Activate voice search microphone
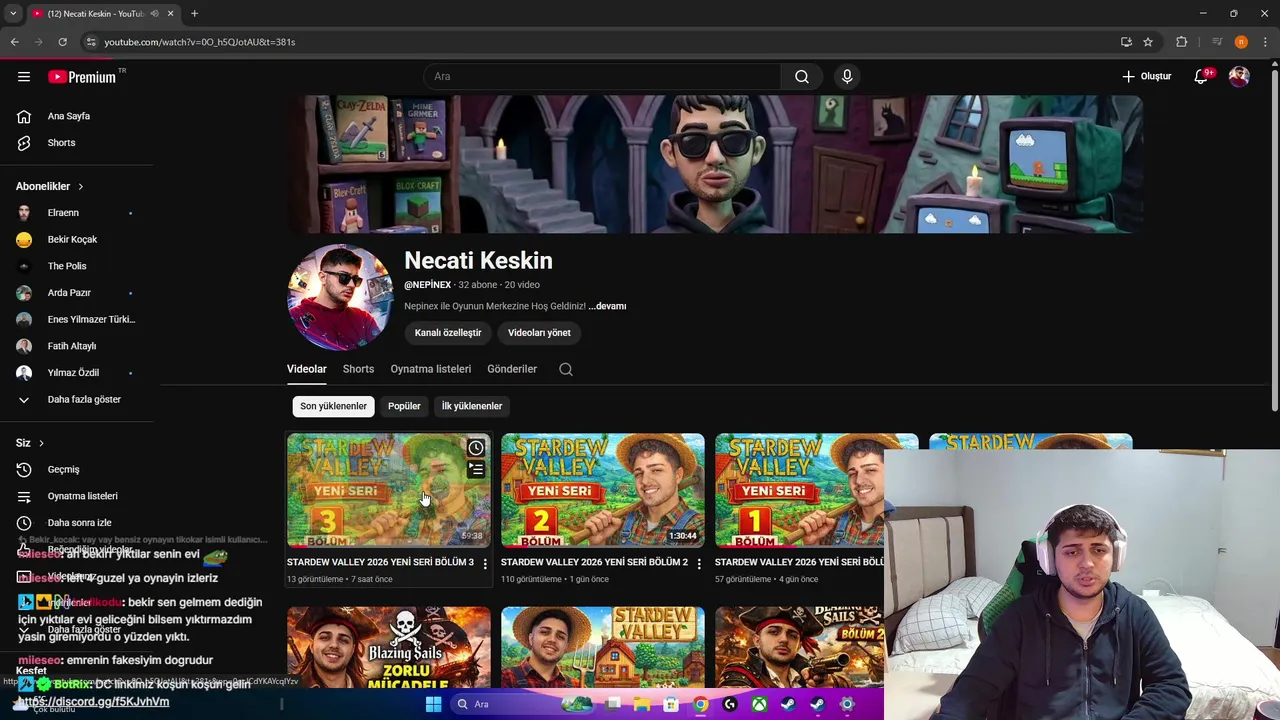This screenshot has height=720, width=1280. pyautogui.click(x=847, y=77)
